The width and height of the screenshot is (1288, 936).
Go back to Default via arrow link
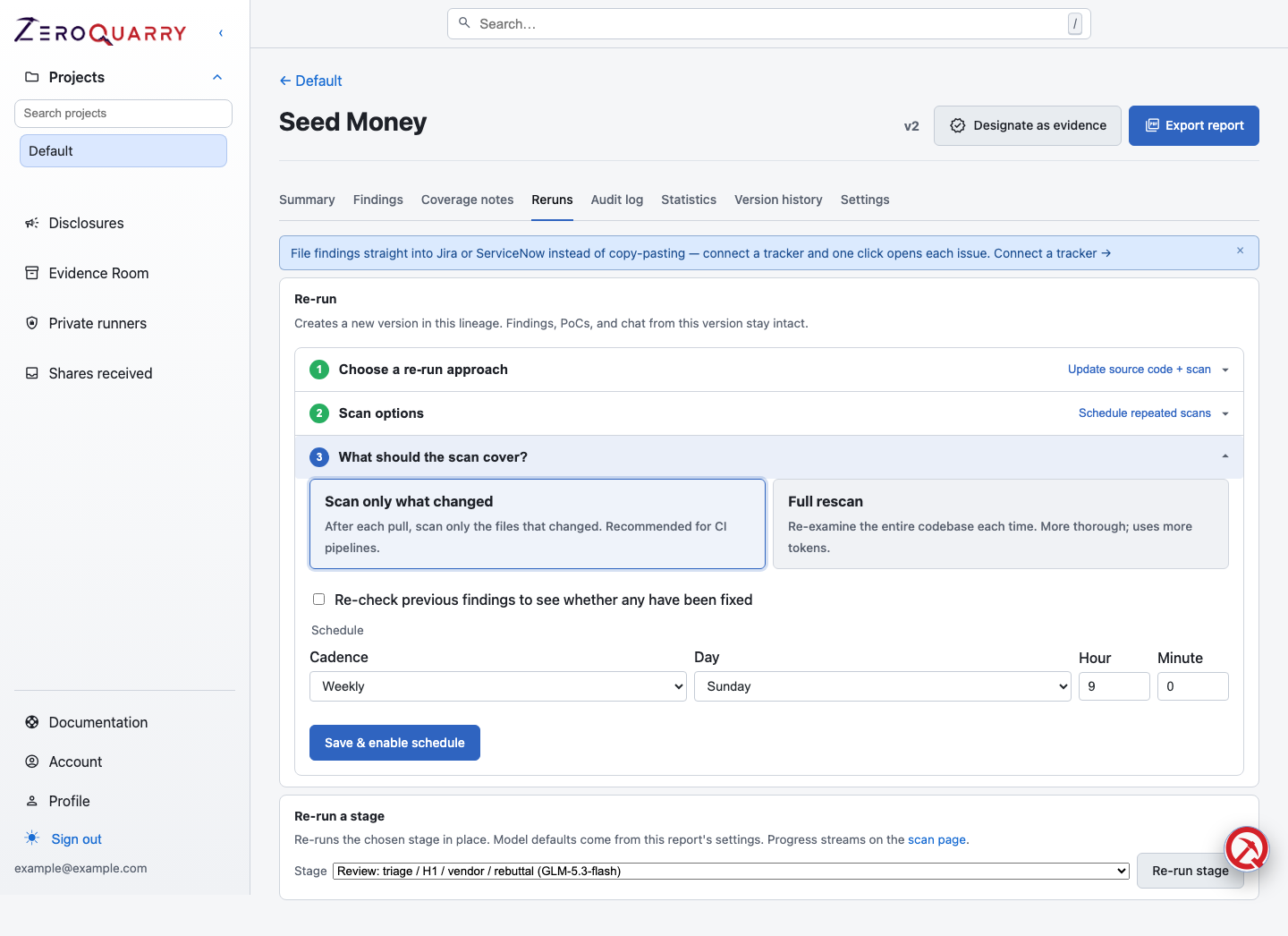(x=310, y=81)
